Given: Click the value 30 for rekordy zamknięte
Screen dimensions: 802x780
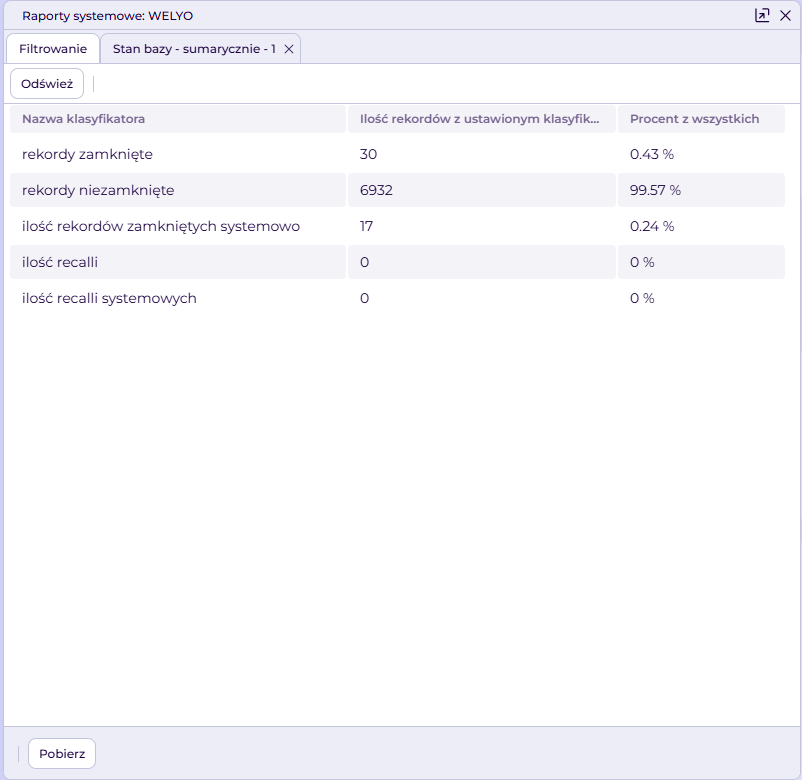Looking at the screenshot, I should pyautogui.click(x=368, y=154).
